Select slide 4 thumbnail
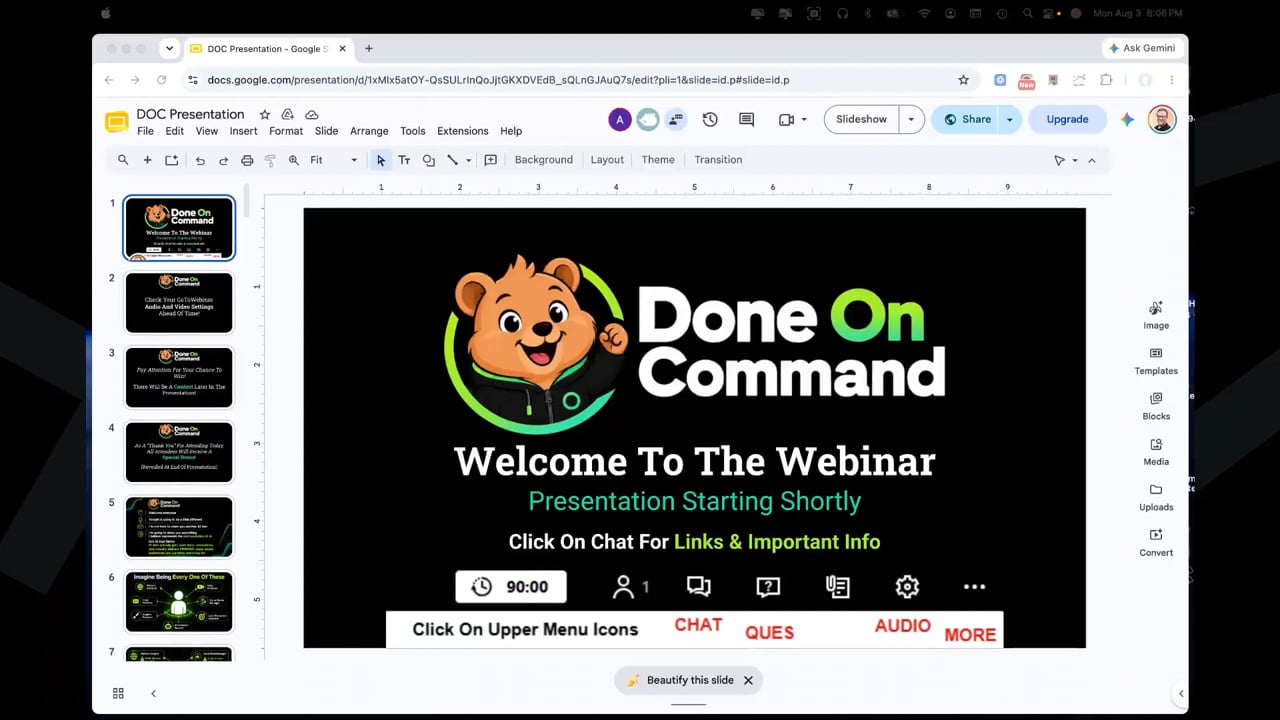The image size is (1280, 720). pyautogui.click(x=179, y=452)
